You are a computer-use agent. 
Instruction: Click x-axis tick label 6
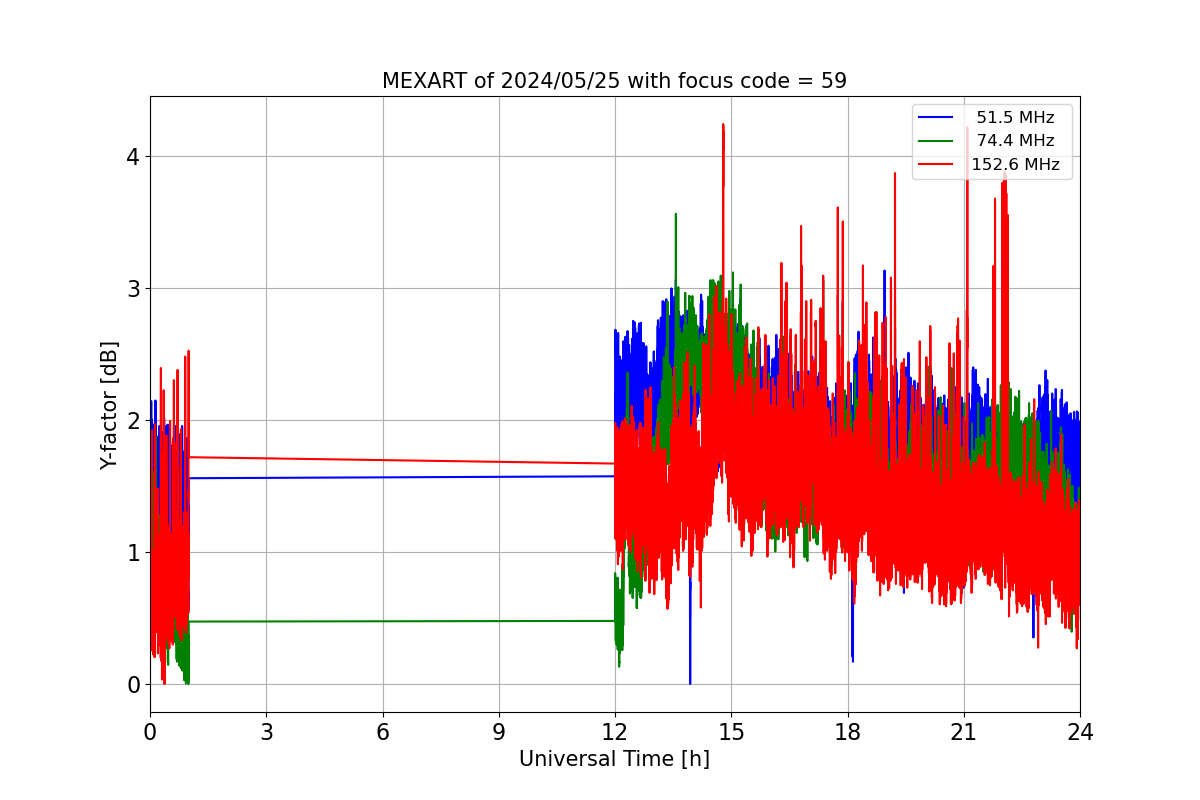coord(382,732)
